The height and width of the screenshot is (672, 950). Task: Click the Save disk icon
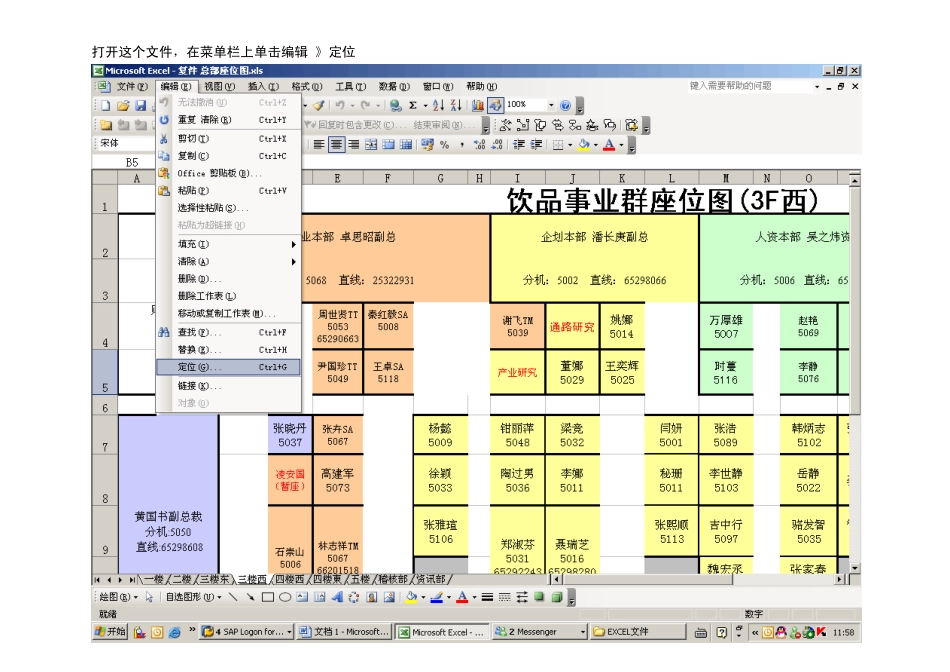pos(141,106)
